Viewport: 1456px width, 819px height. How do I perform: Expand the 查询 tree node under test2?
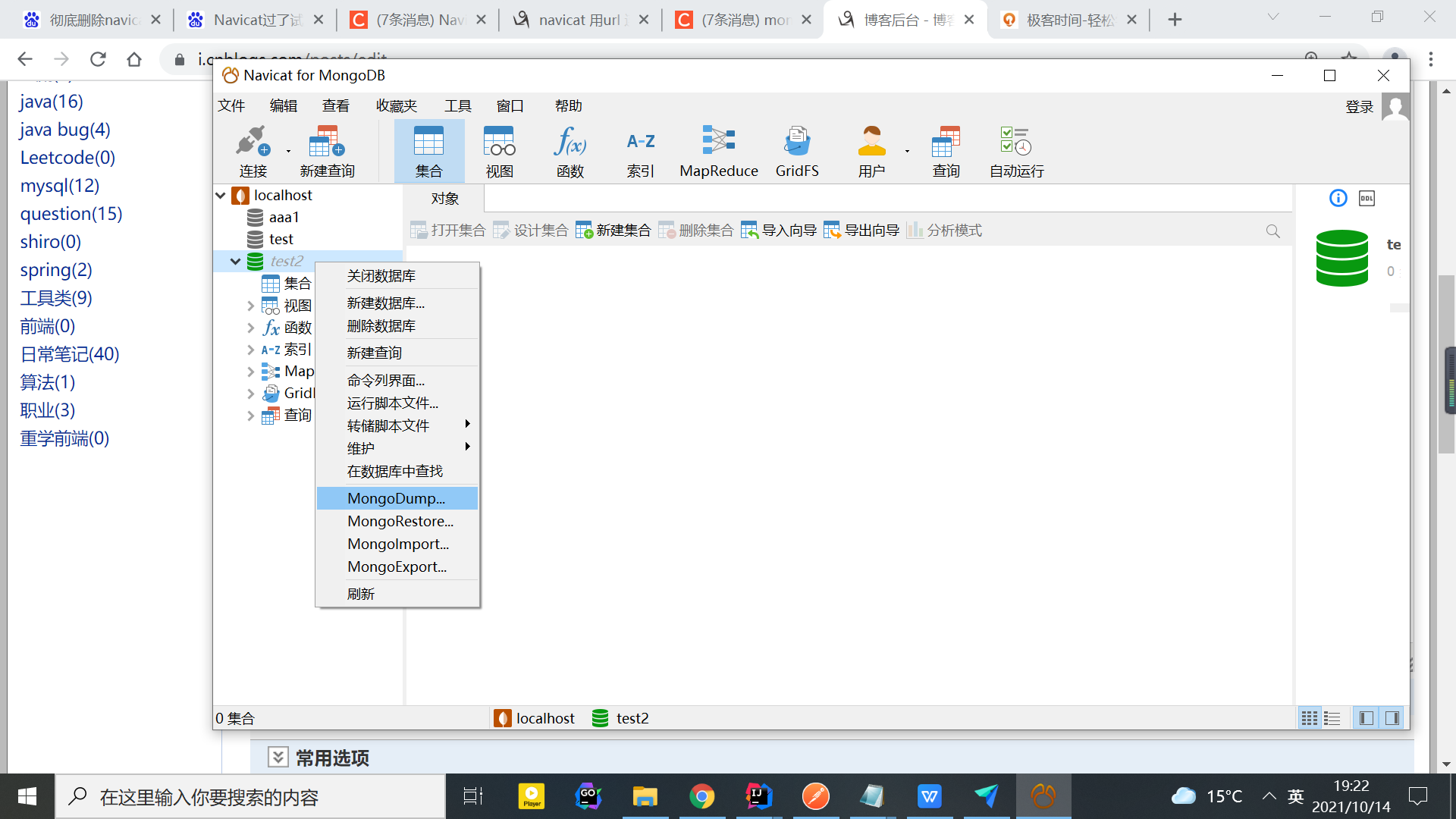(250, 416)
